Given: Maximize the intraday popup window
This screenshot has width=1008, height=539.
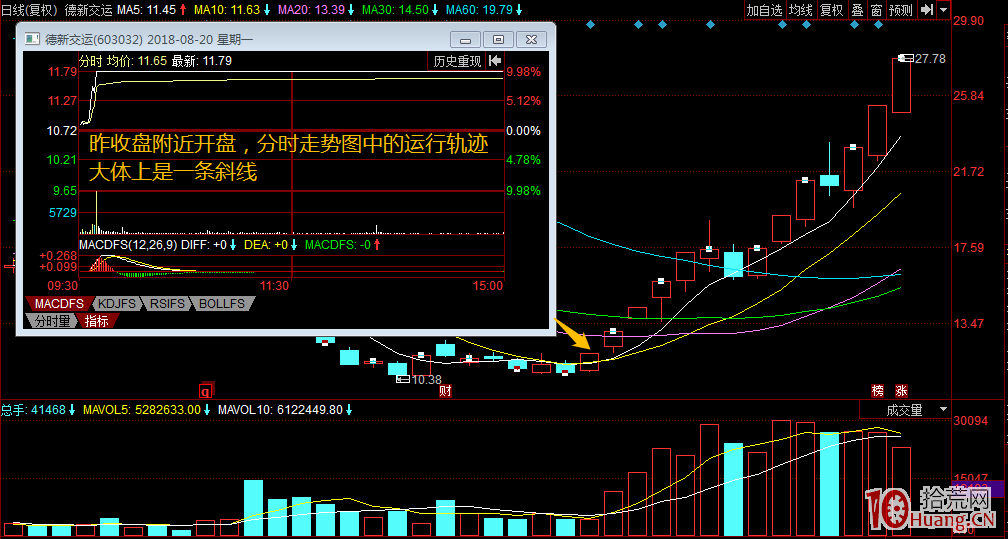Looking at the screenshot, I should click(x=498, y=39).
